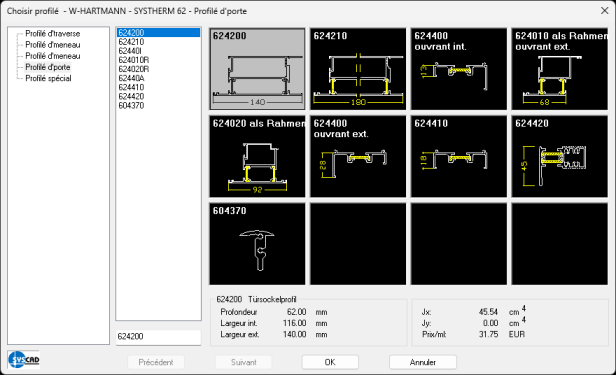Select the 624420 profile thumbnail
The height and width of the screenshot is (375, 616).
tap(559, 156)
